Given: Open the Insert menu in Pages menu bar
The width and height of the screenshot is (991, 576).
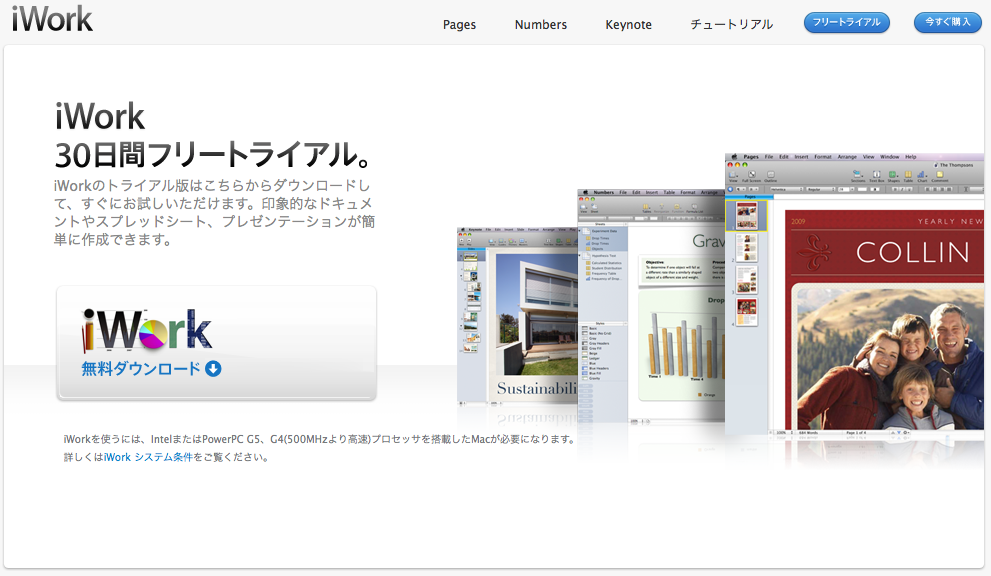Looking at the screenshot, I should coord(801,157).
